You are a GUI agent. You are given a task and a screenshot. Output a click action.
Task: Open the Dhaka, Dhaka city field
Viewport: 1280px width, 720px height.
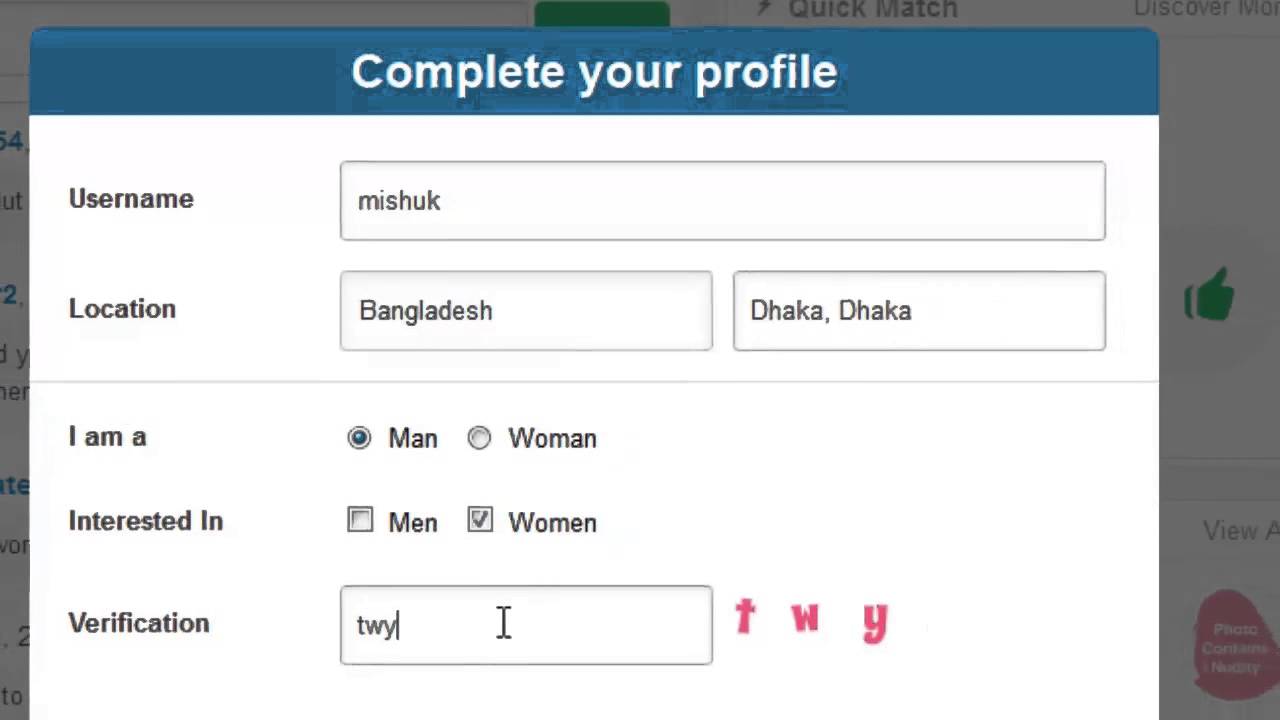pos(918,311)
